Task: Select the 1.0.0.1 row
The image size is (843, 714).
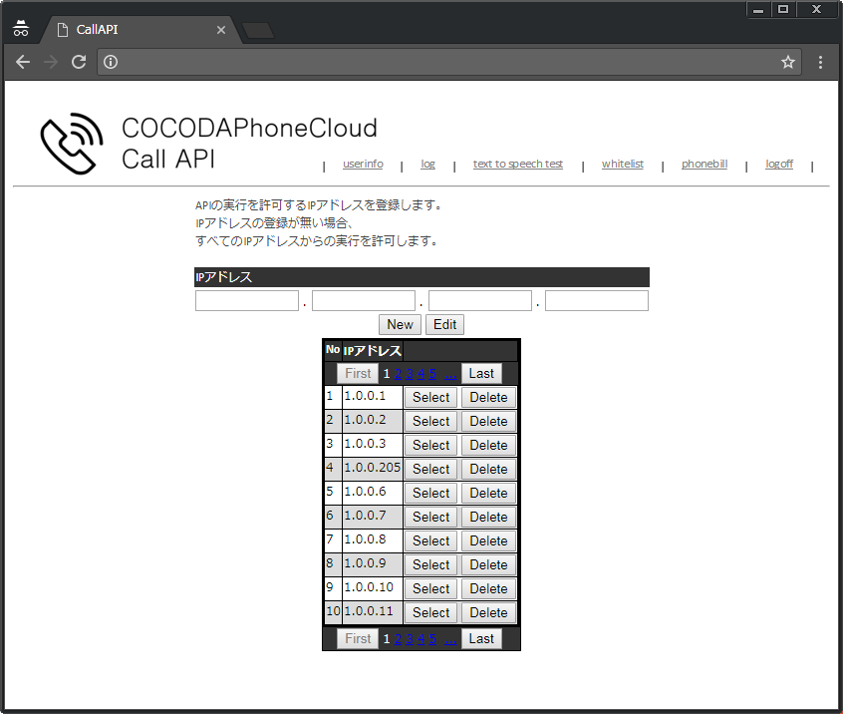Action: [431, 397]
